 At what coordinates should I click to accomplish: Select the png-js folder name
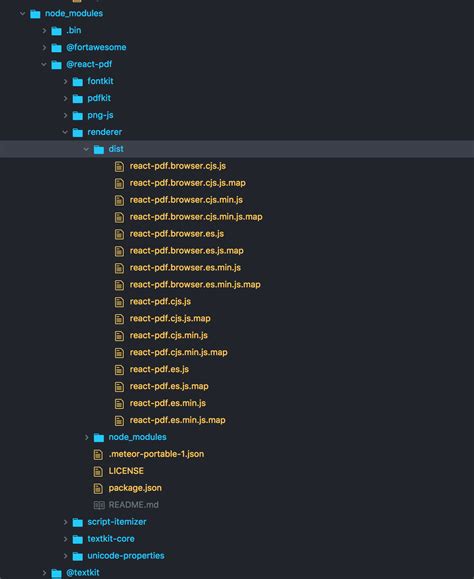100,116
